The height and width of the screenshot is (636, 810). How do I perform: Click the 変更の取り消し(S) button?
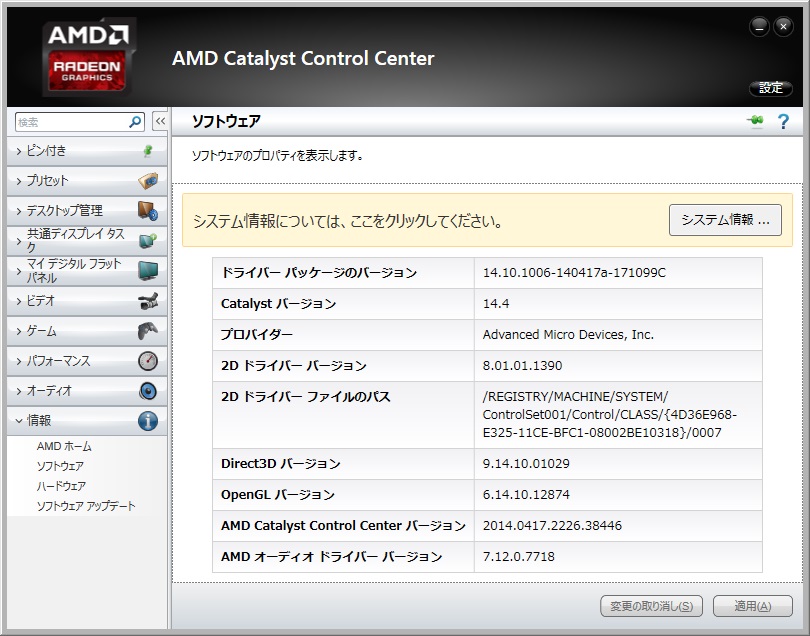click(x=651, y=606)
